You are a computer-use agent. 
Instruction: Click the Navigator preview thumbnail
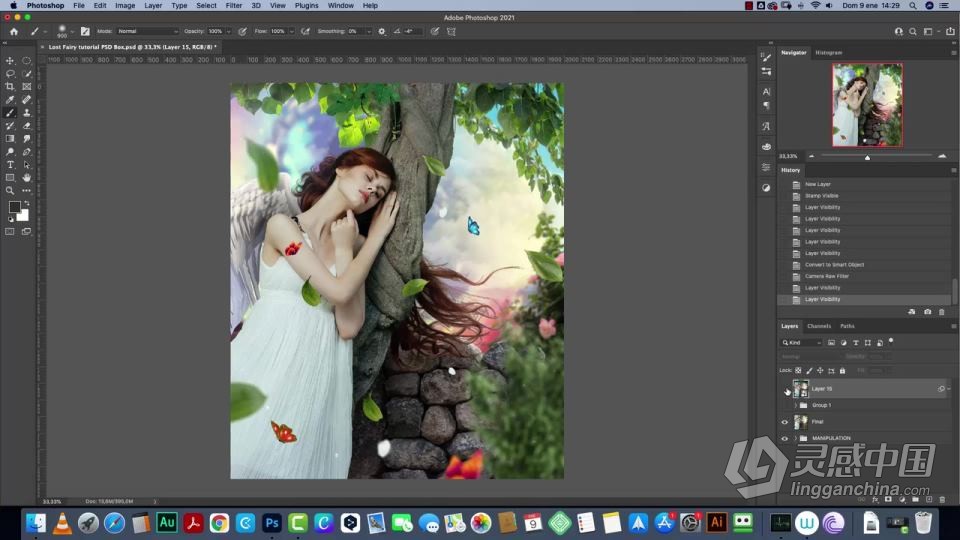click(x=867, y=105)
